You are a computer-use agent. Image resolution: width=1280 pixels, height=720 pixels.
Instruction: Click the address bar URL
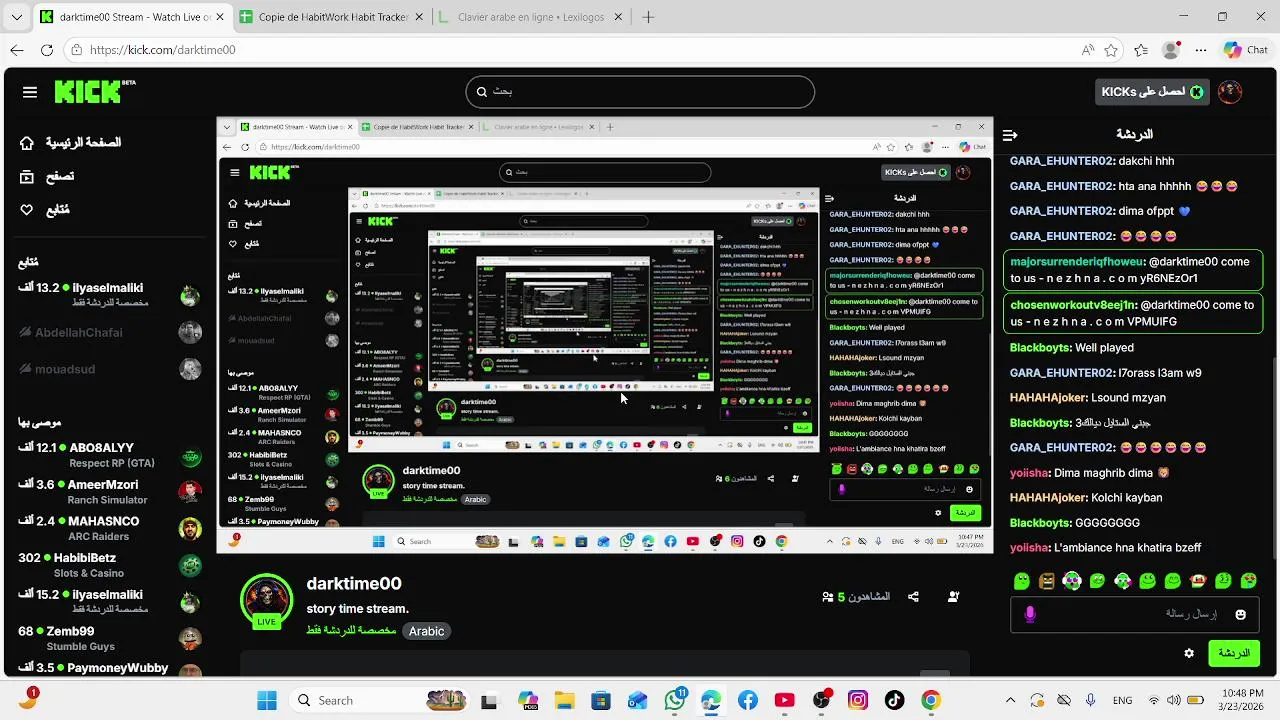point(163,50)
